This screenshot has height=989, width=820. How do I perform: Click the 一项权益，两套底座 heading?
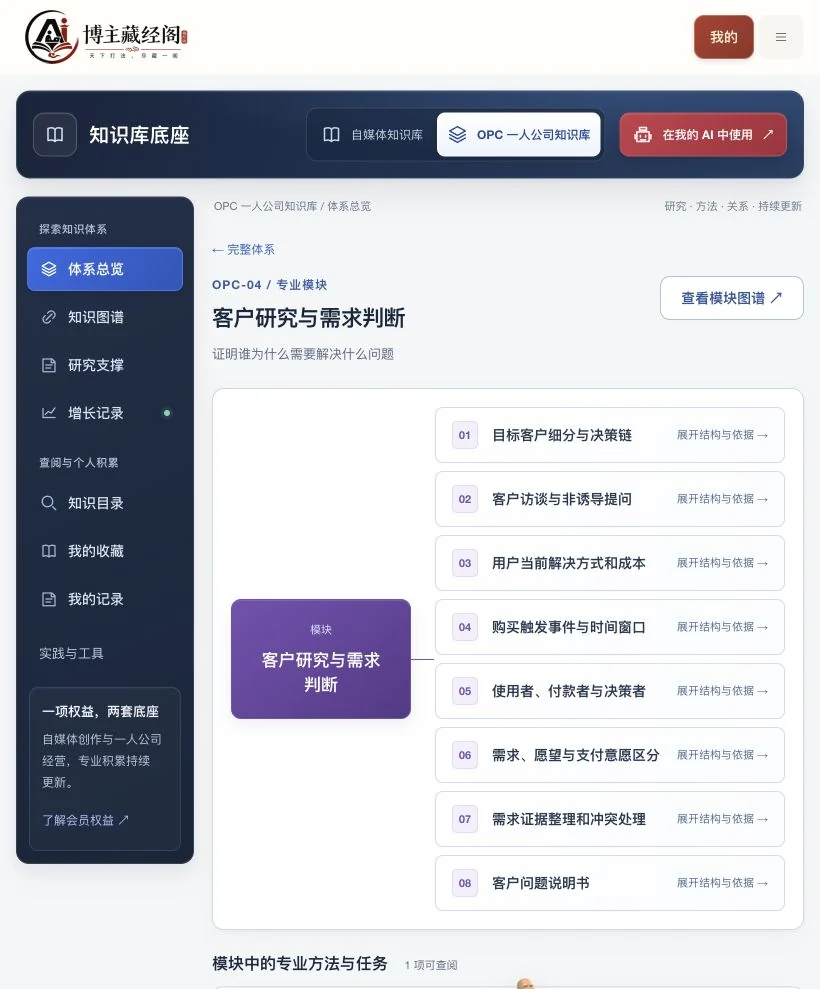[x=100, y=711]
